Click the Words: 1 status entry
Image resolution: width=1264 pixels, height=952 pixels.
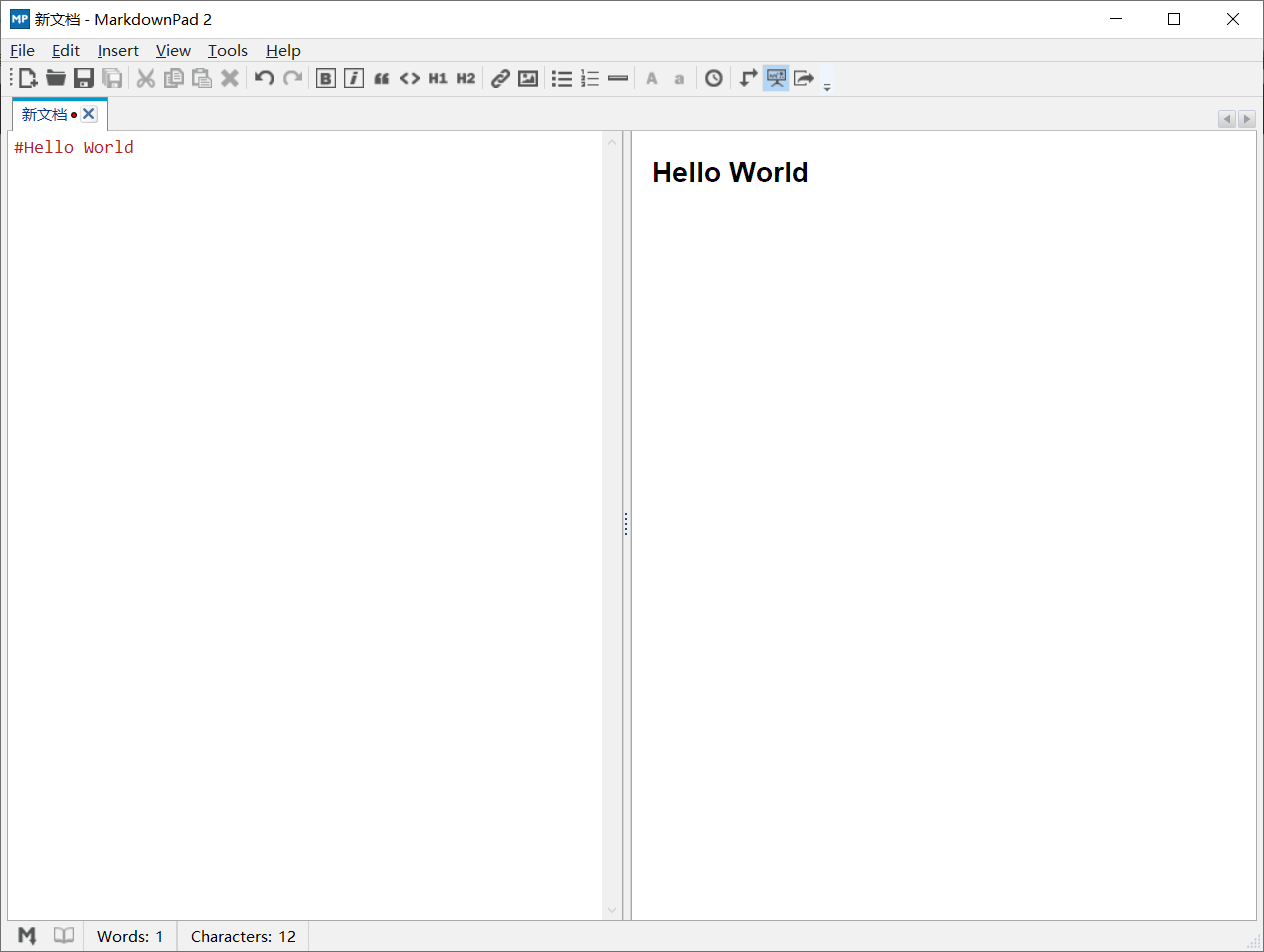130,937
